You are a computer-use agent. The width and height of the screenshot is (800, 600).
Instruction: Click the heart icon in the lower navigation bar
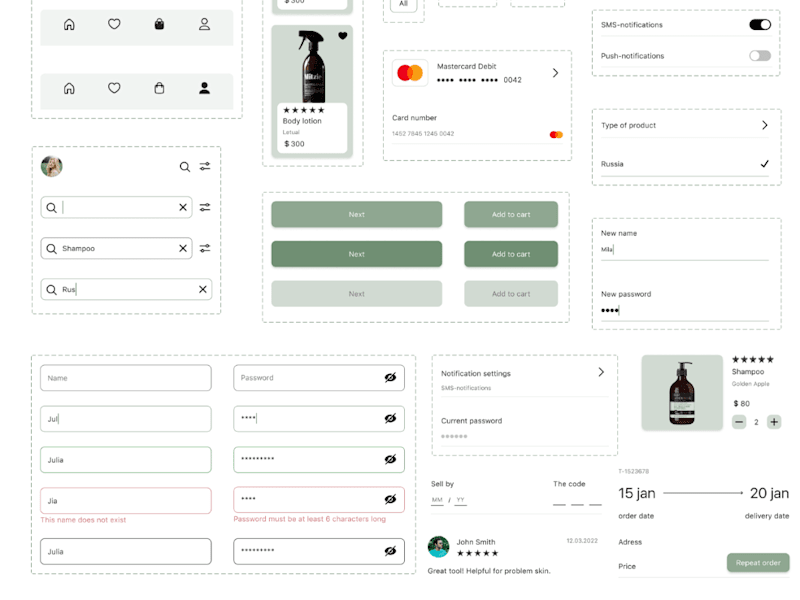[114, 88]
